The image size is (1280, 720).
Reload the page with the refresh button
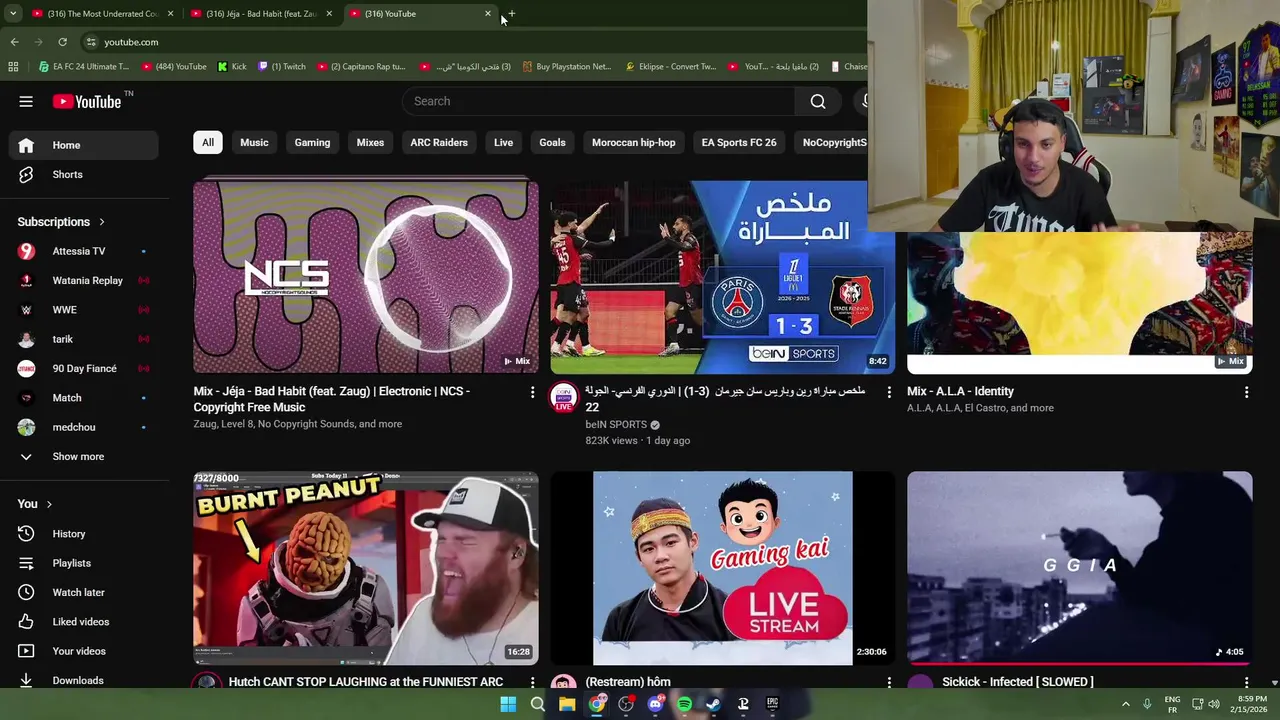tap(62, 42)
